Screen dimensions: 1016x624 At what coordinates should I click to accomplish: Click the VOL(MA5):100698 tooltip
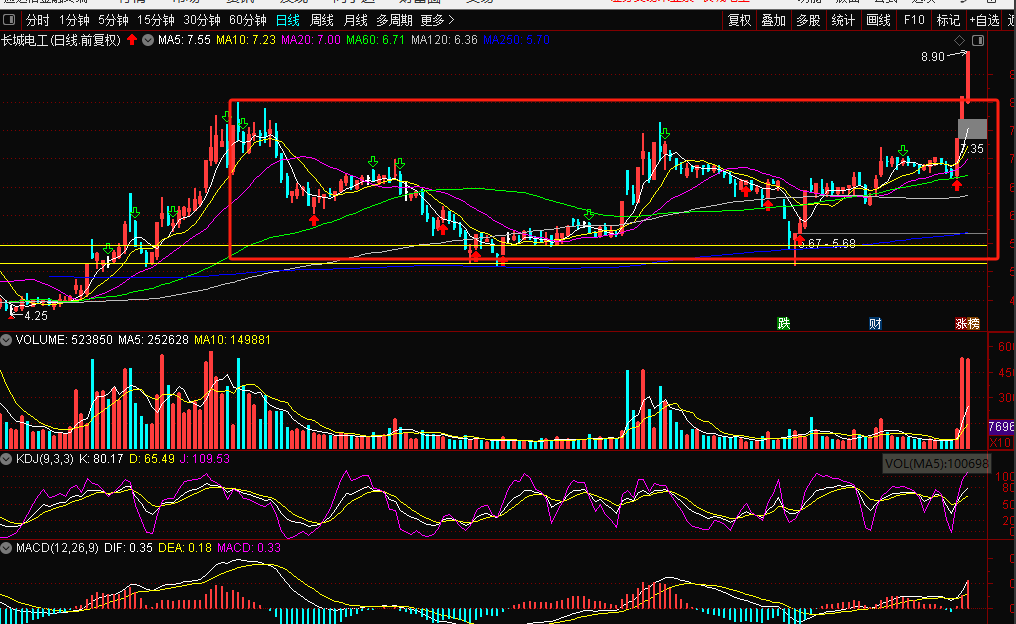click(936, 463)
